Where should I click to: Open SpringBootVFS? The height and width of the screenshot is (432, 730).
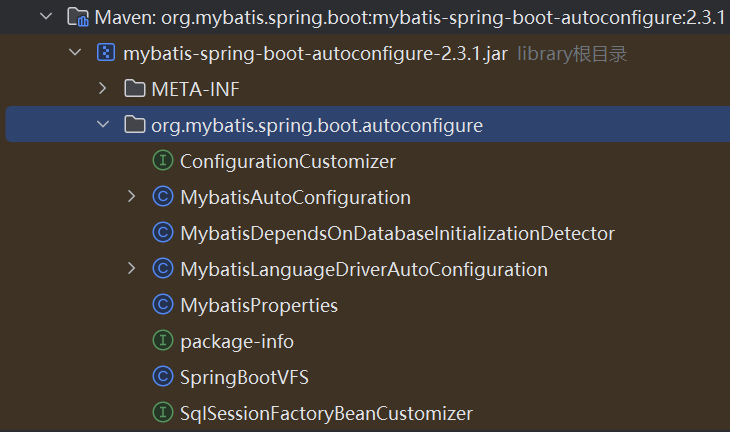click(244, 377)
